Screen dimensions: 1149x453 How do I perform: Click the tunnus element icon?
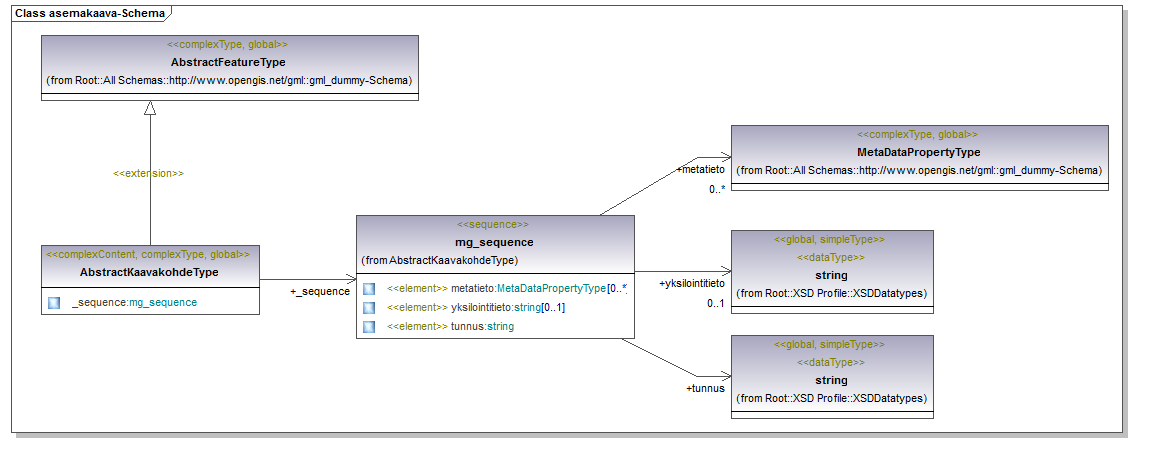click(x=369, y=327)
